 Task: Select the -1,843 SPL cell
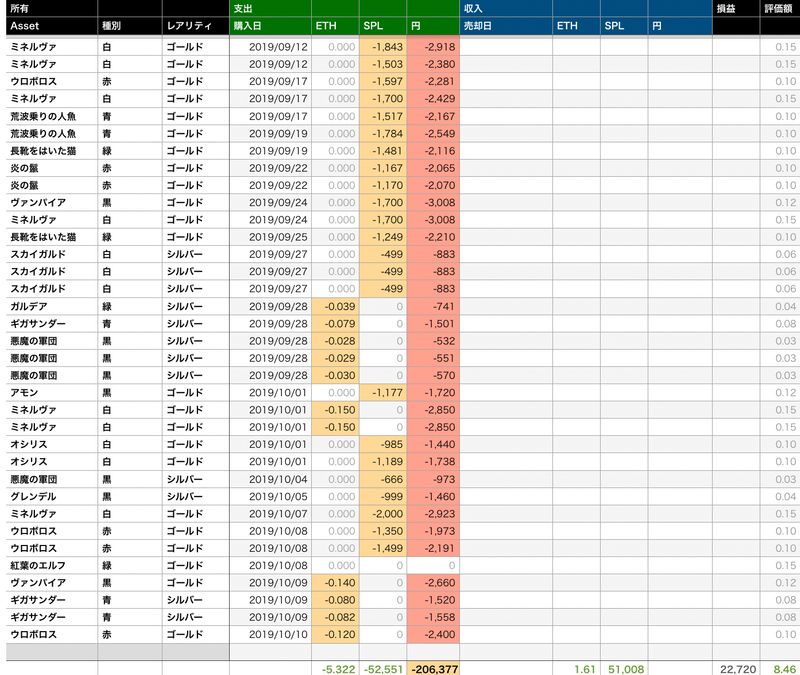point(386,48)
